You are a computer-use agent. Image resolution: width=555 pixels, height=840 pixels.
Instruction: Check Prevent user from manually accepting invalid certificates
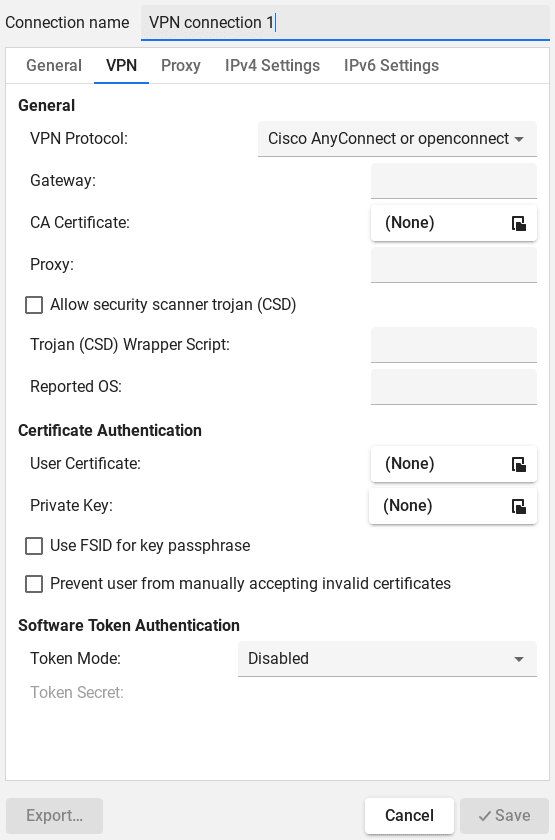[x=34, y=584]
